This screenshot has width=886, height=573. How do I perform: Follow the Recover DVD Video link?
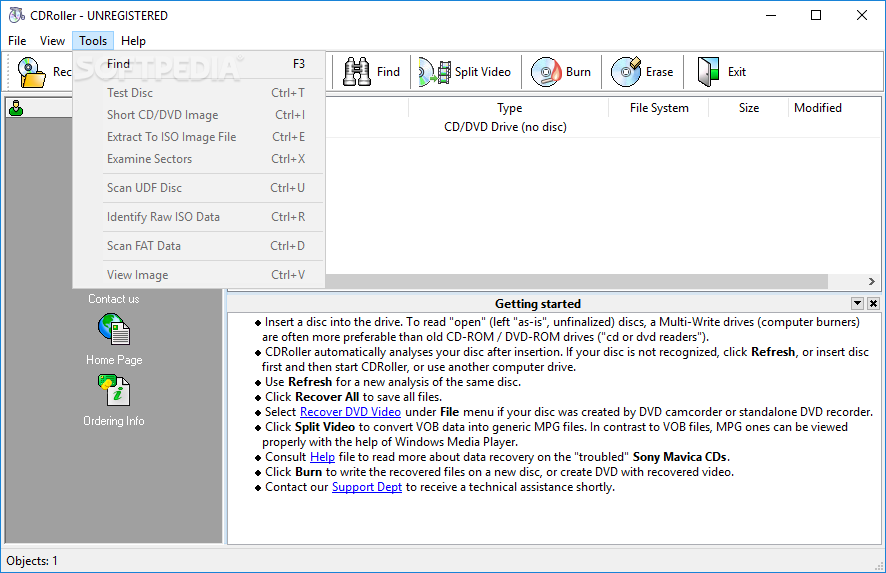(350, 412)
